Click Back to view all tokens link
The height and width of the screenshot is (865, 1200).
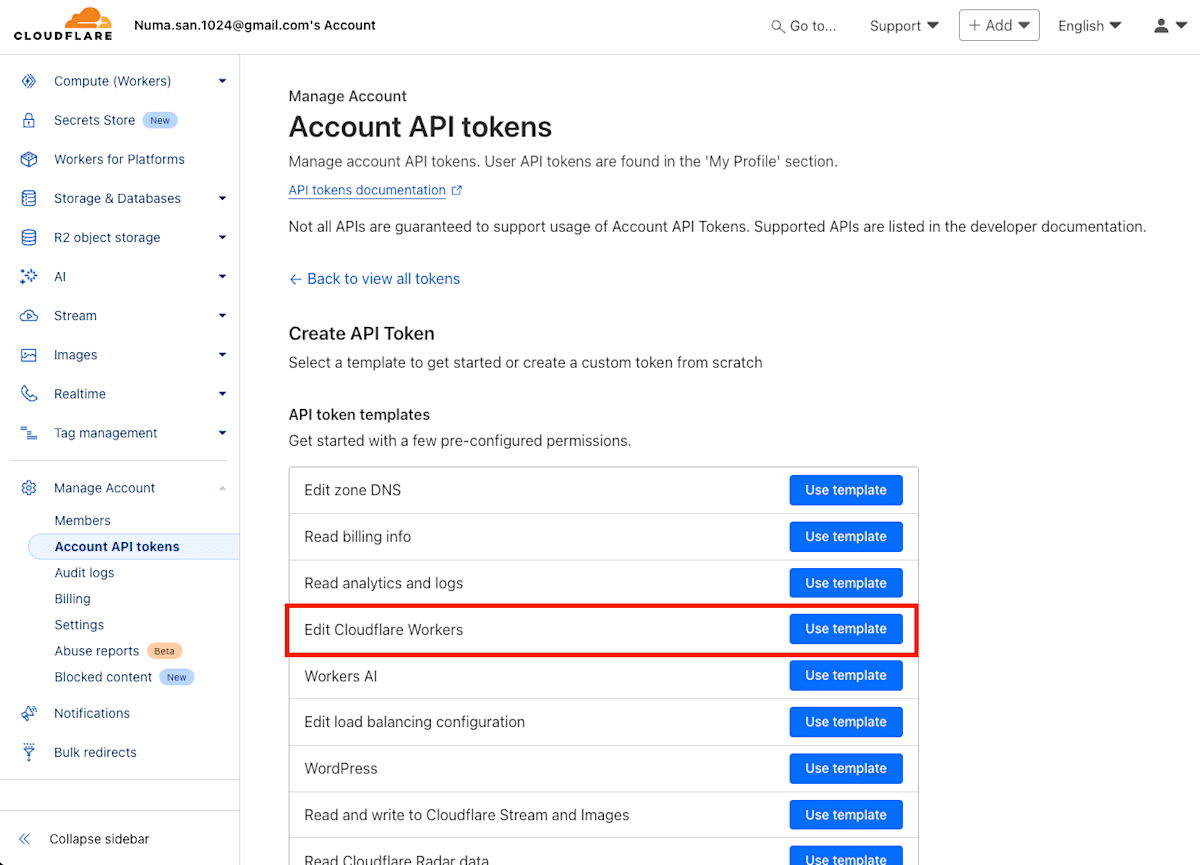[375, 279]
